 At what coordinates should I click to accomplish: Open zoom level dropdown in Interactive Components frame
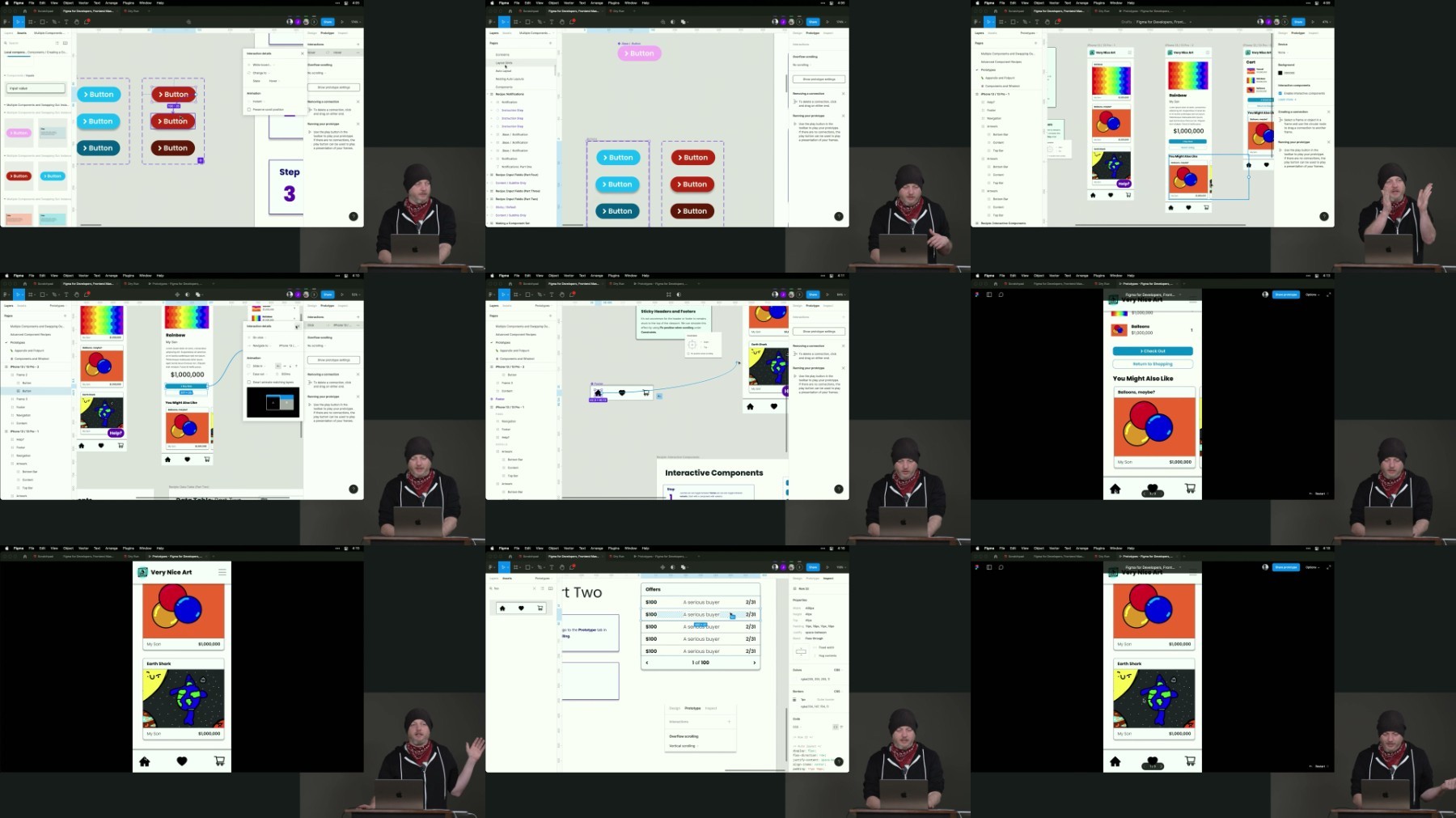840,295
